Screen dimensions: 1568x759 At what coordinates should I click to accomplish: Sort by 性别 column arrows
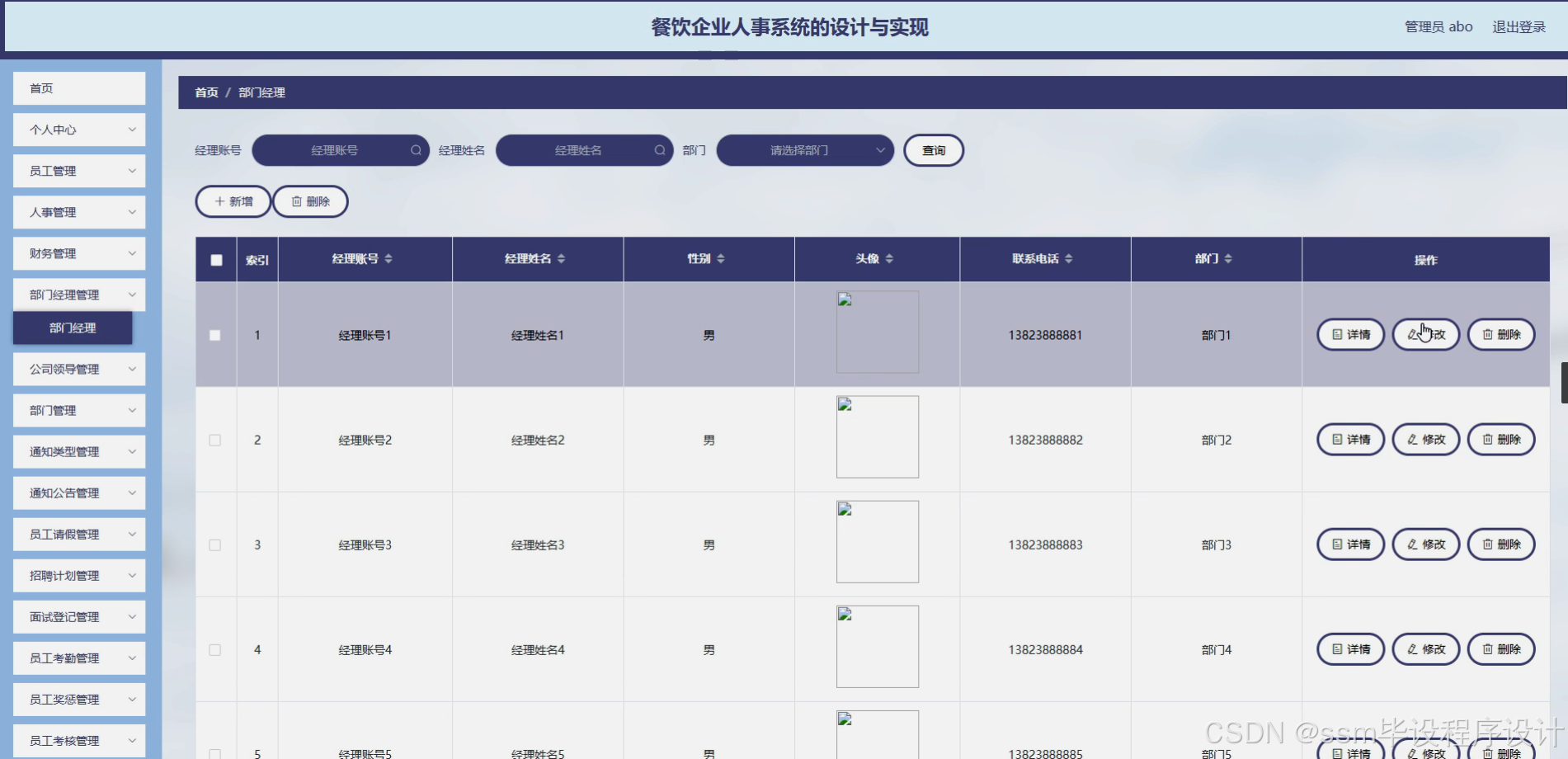coord(720,259)
